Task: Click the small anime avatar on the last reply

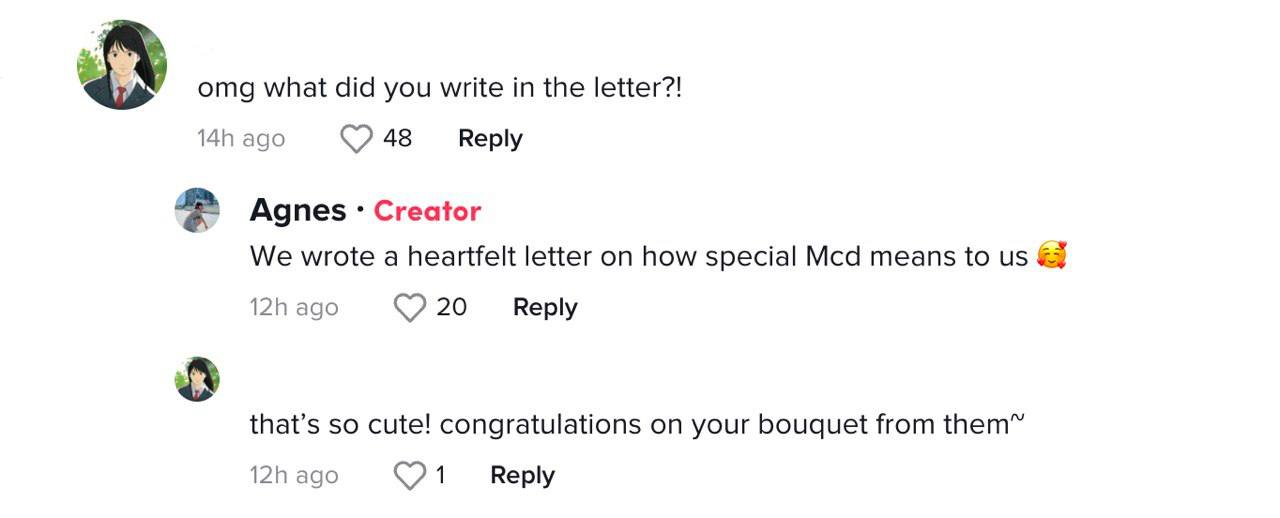Action: click(x=197, y=379)
